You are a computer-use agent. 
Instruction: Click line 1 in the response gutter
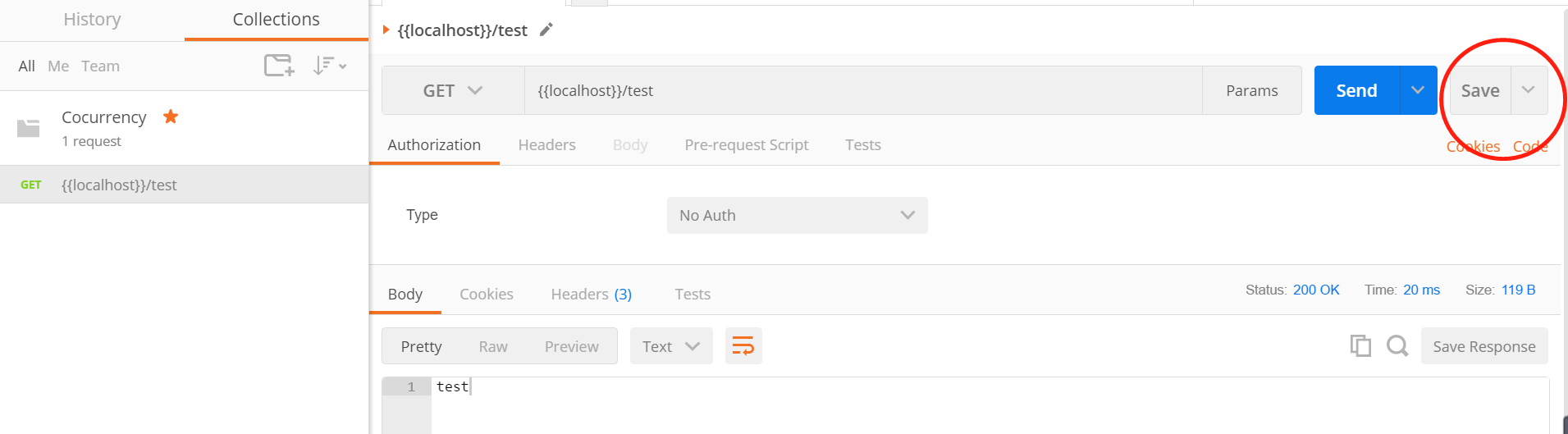point(407,386)
